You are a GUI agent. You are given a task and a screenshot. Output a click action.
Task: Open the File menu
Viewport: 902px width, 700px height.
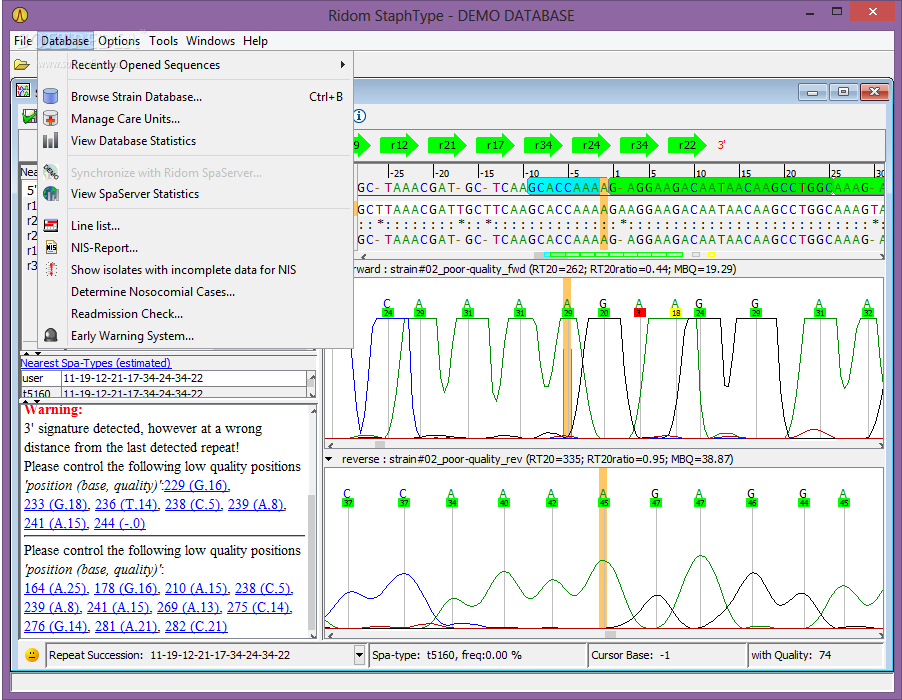click(23, 41)
